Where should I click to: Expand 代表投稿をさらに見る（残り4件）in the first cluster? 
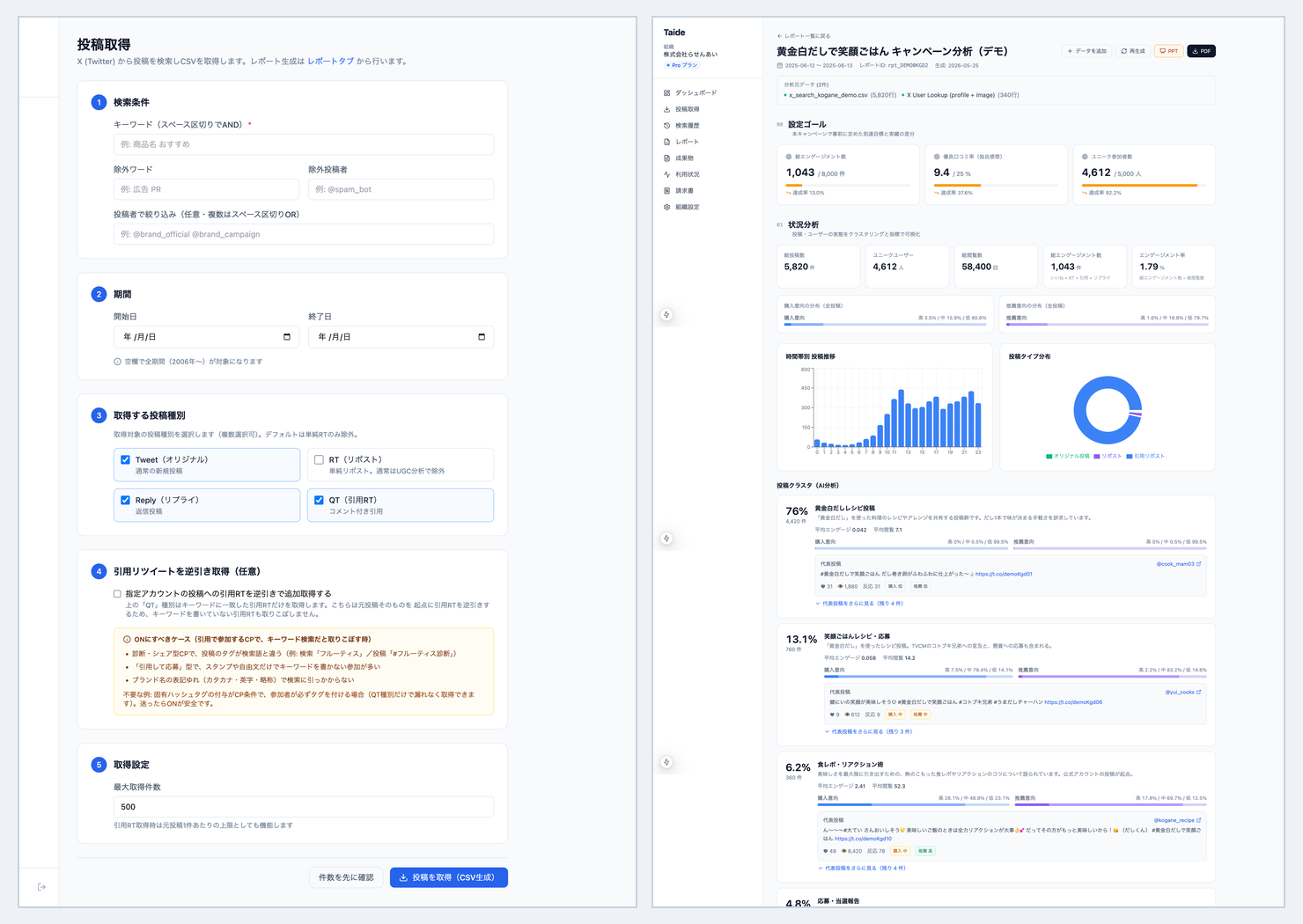859,604
